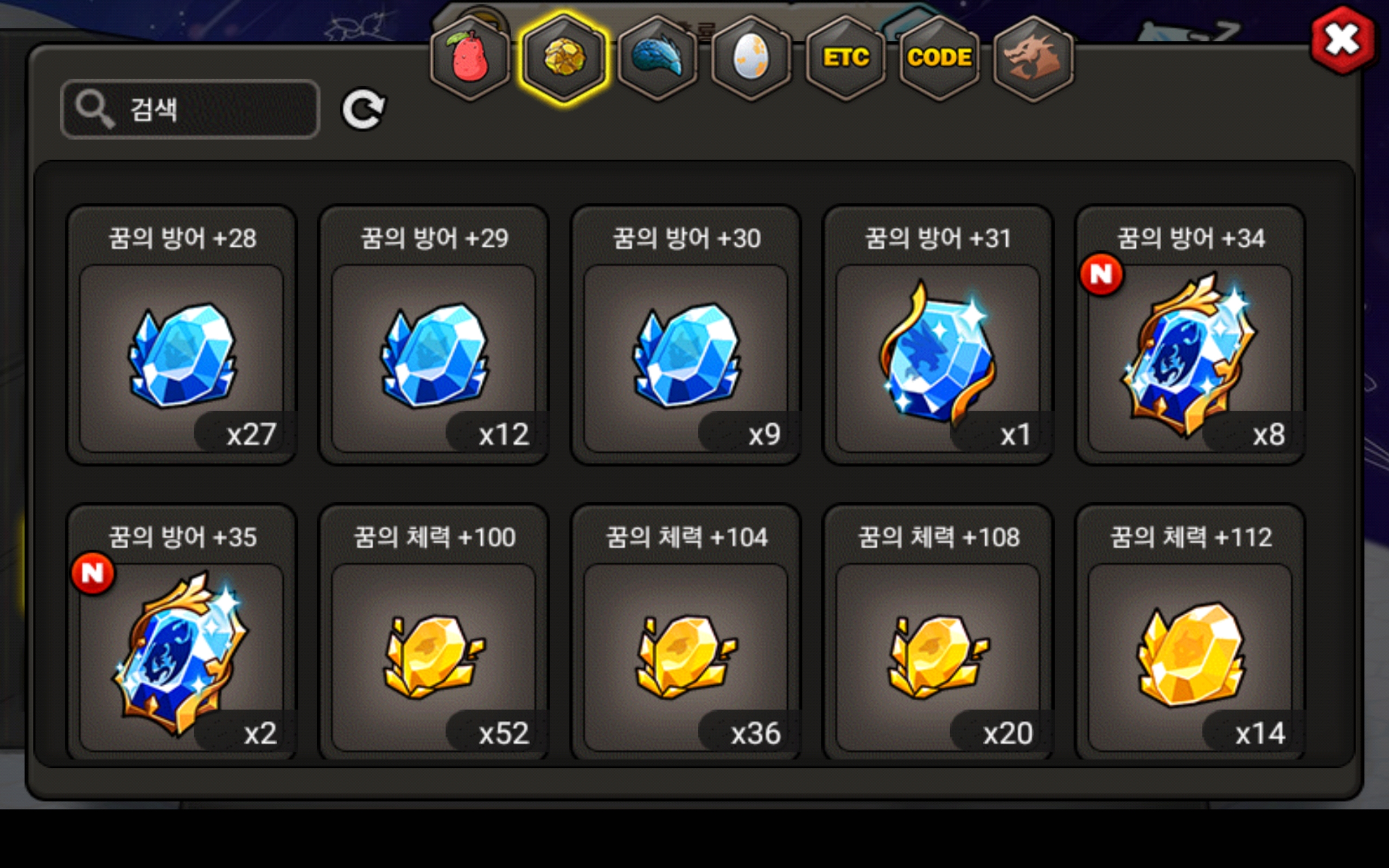Open the CODE tab
This screenshot has width=1389, height=868.
click(x=939, y=58)
